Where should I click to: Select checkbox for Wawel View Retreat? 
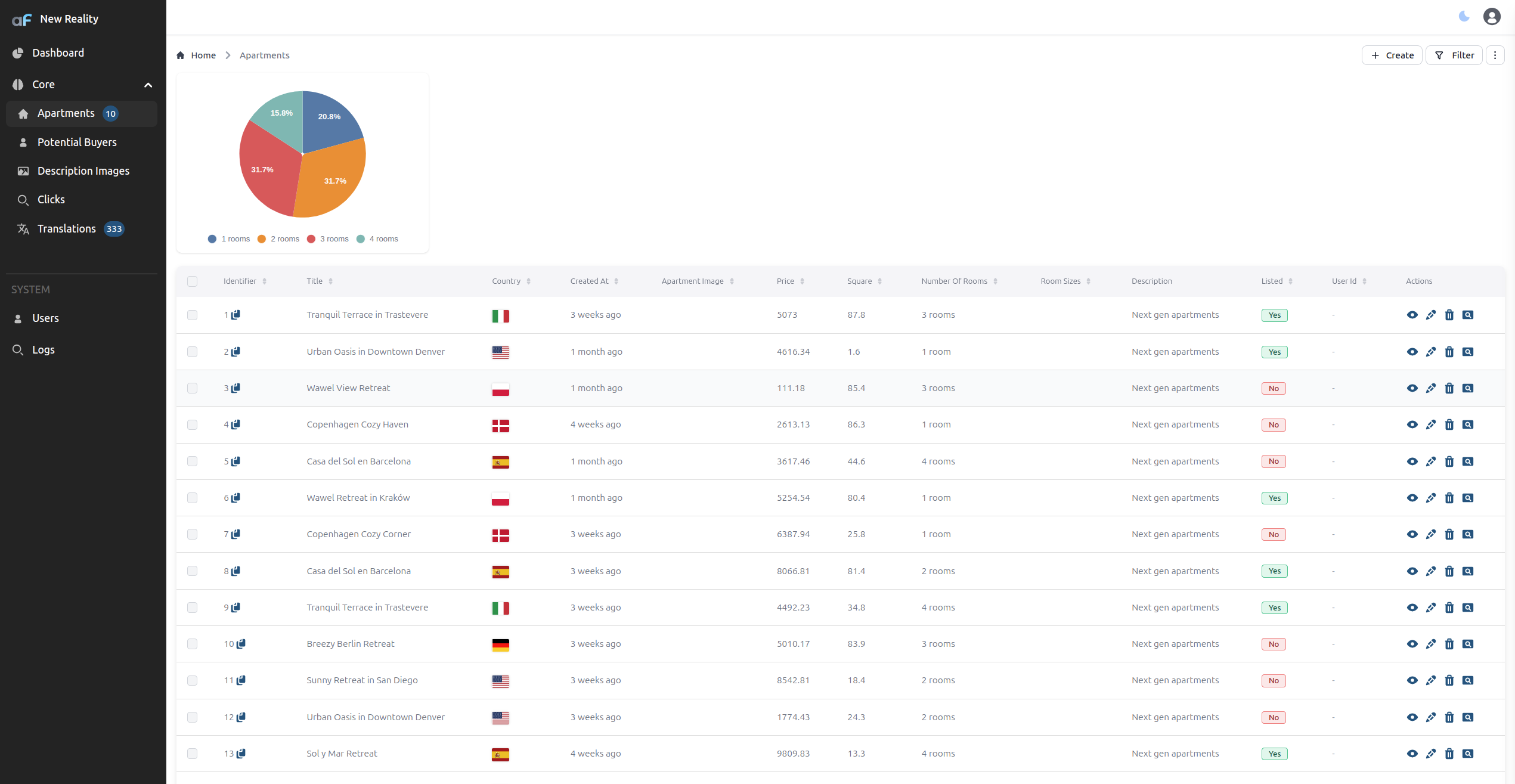(x=192, y=388)
